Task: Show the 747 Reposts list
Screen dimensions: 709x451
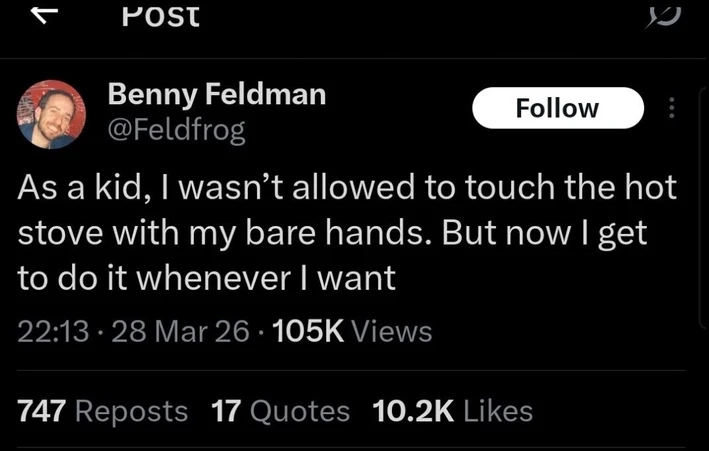Action: tap(102, 411)
